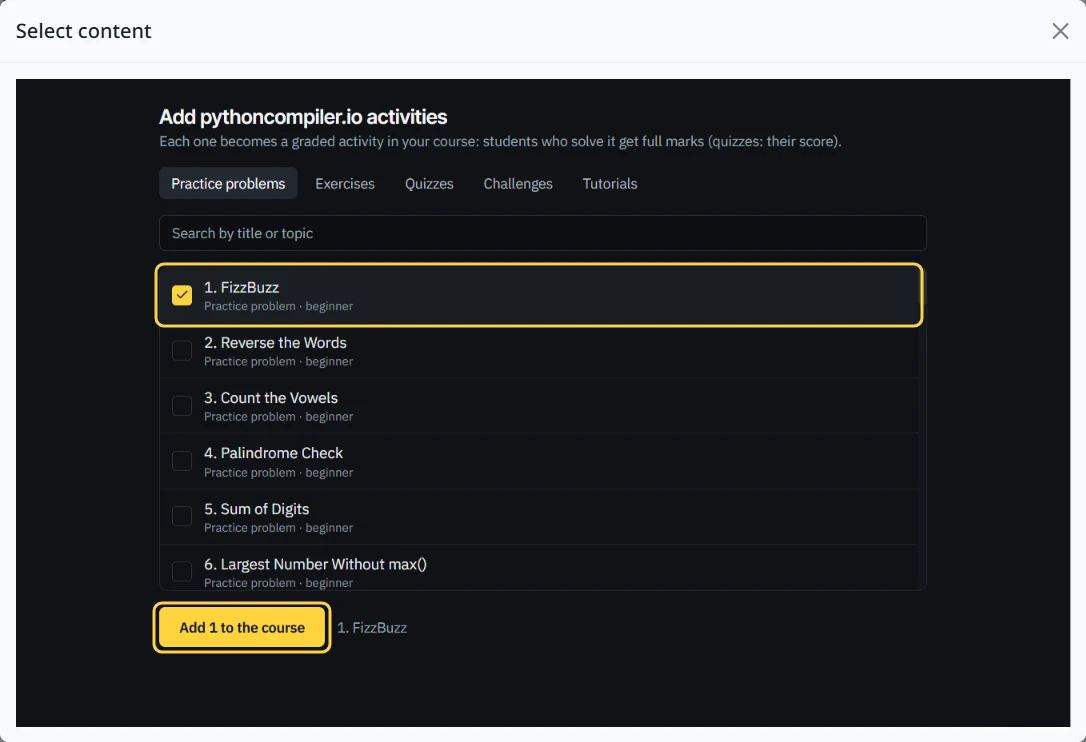The image size is (1086, 742).
Task: Check the Palindrome Check checkbox
Action: coord(181,461)
